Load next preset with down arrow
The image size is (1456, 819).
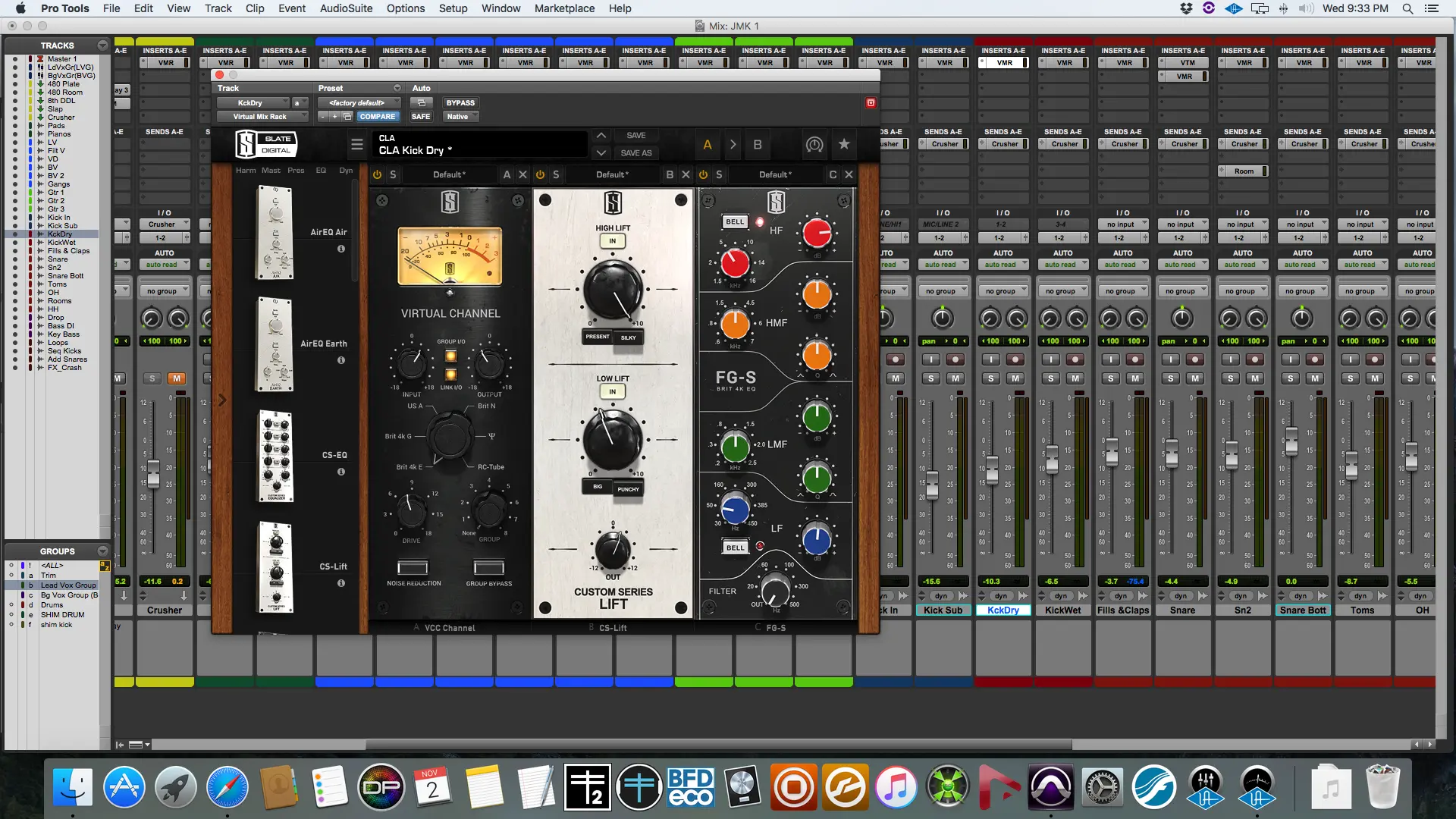point(601,152)
